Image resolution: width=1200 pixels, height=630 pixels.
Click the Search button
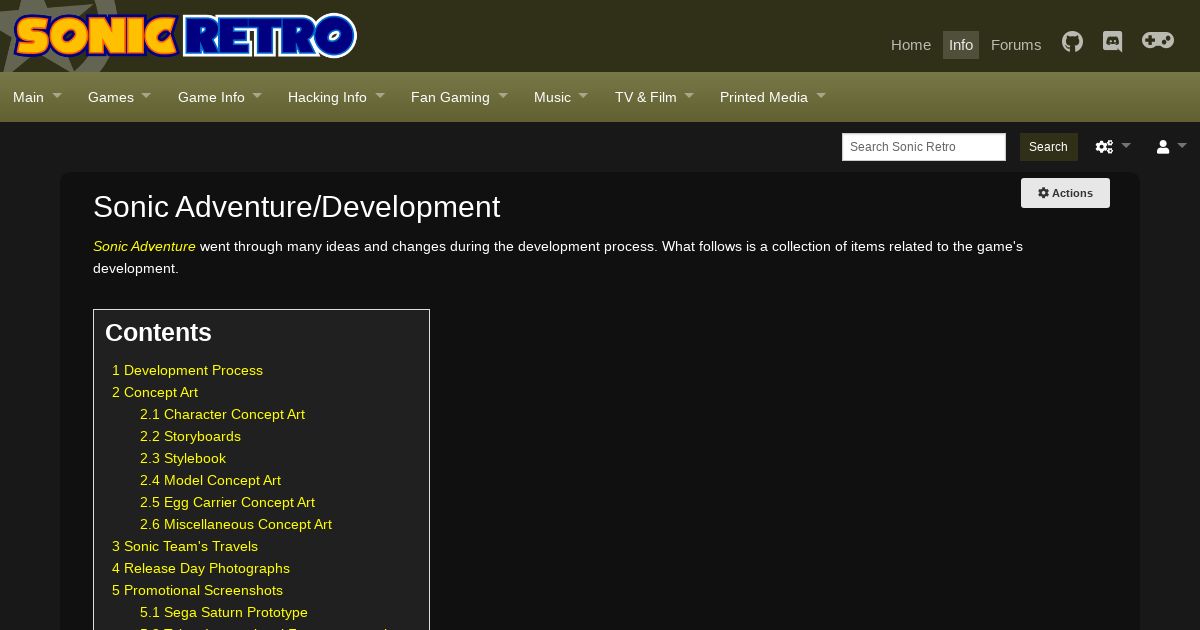(x=1048, y=147)
